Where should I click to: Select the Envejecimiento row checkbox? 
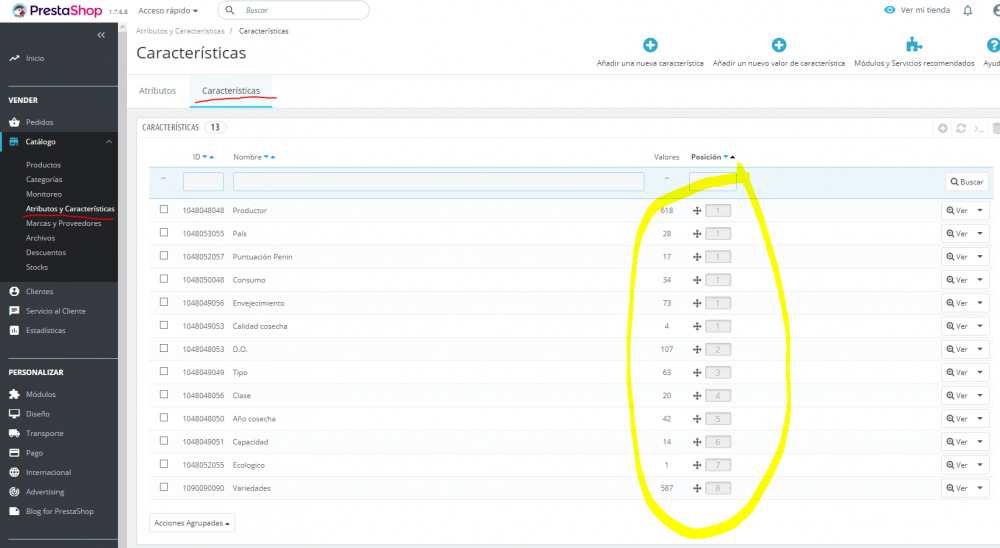click(x=164, y=302)
